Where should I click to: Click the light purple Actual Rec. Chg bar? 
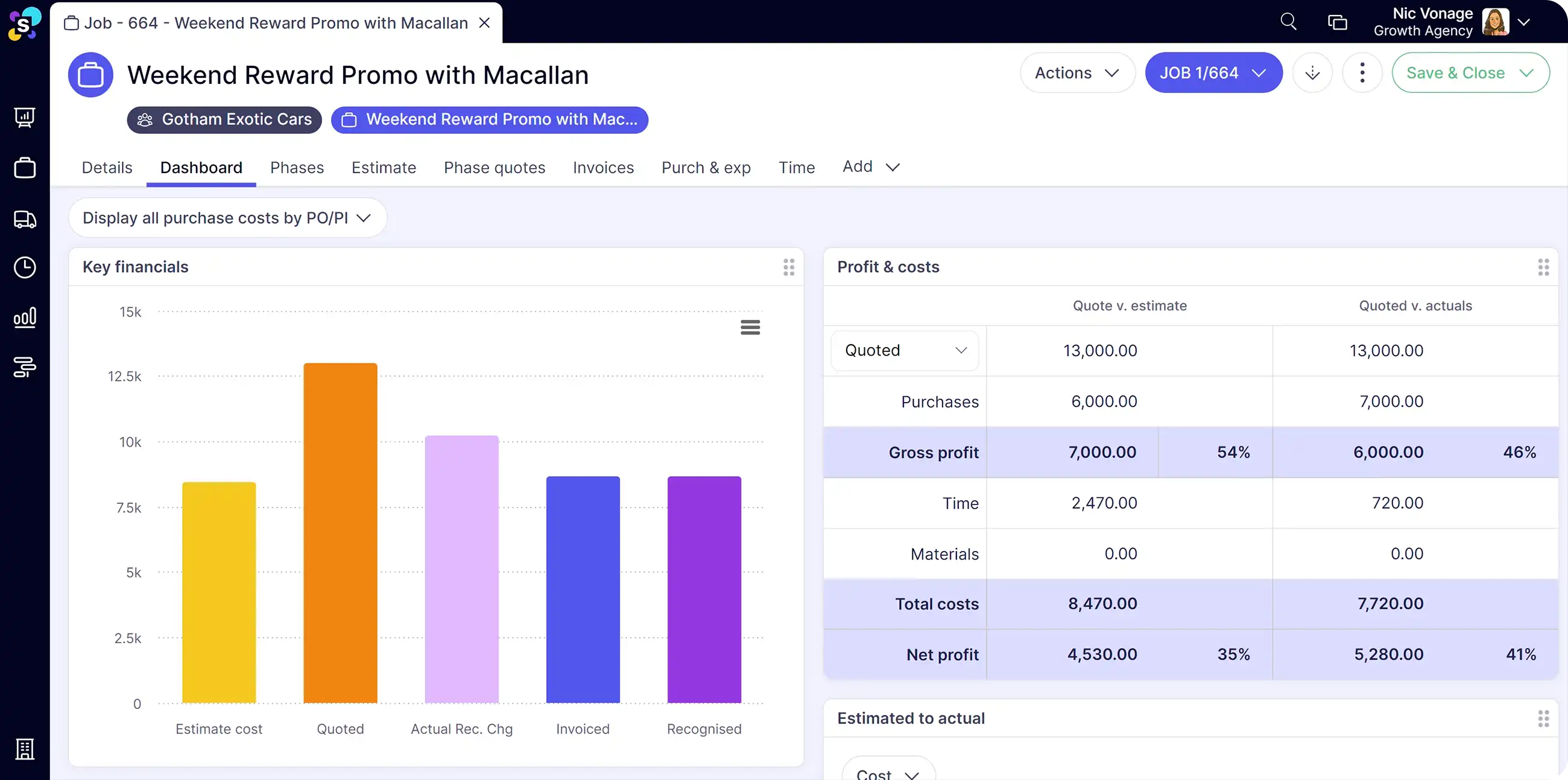461,569
